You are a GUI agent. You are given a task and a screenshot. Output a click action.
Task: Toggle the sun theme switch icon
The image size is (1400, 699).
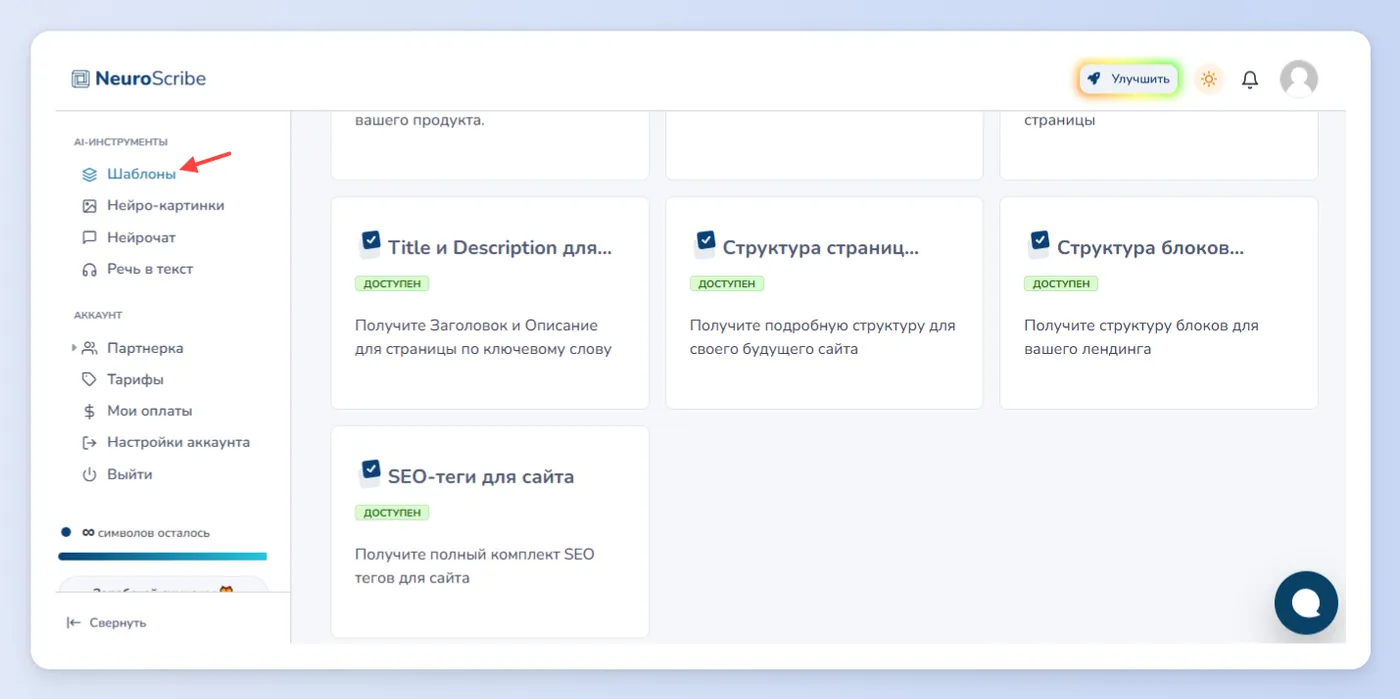point(1209,79)
